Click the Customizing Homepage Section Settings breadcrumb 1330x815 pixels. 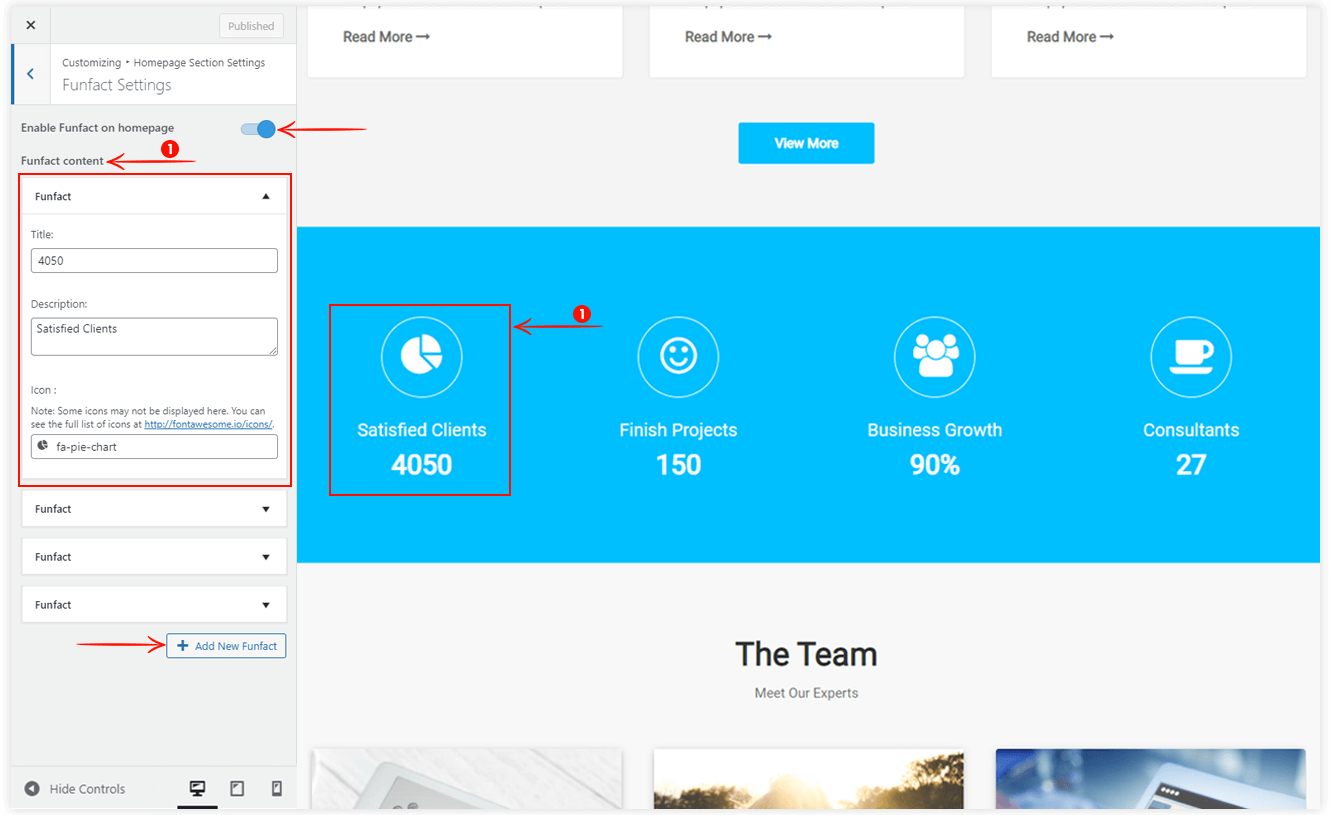coord(163,62)
